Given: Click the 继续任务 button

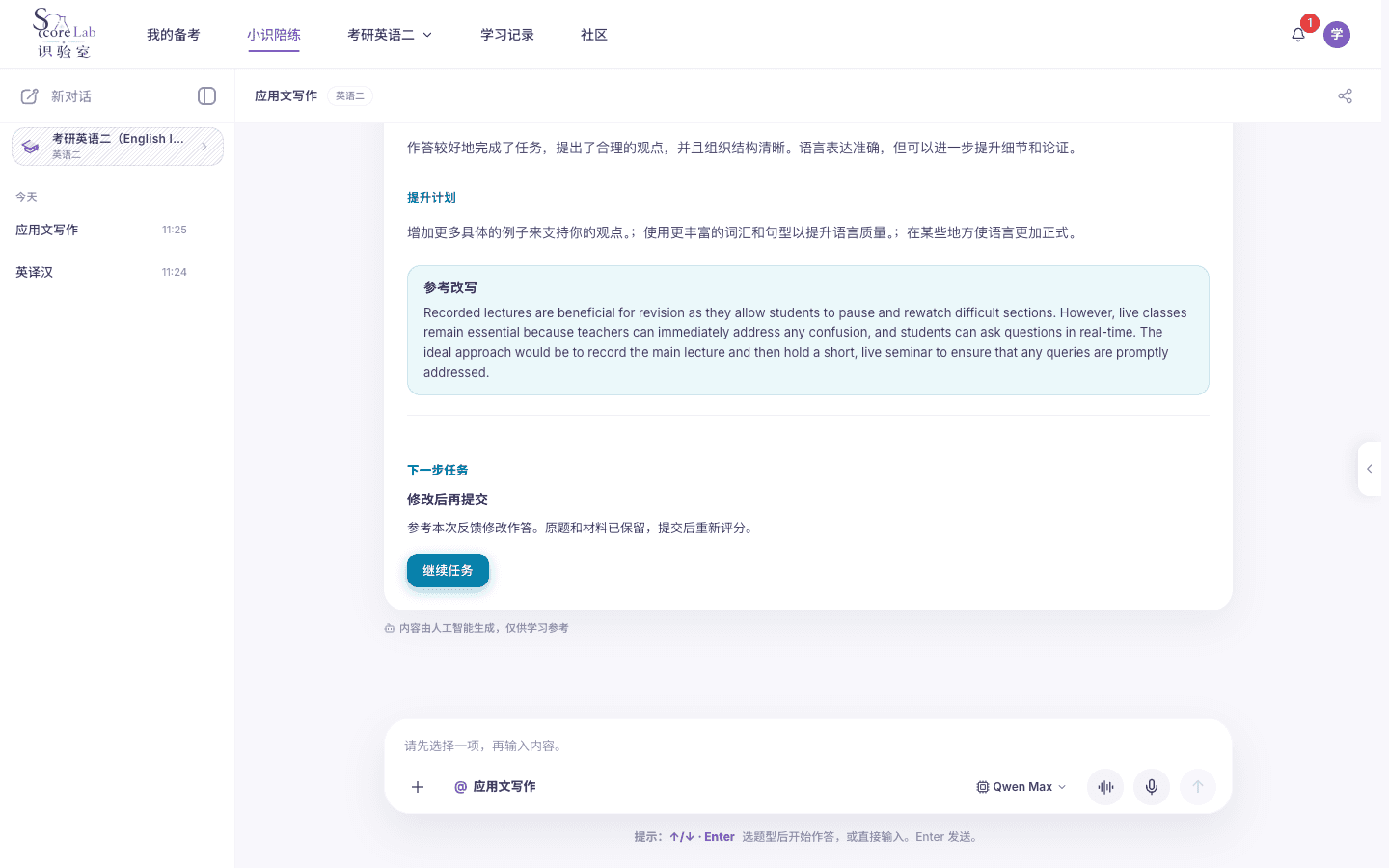Looking at the screenshot, I should click(x=448, y=570).
